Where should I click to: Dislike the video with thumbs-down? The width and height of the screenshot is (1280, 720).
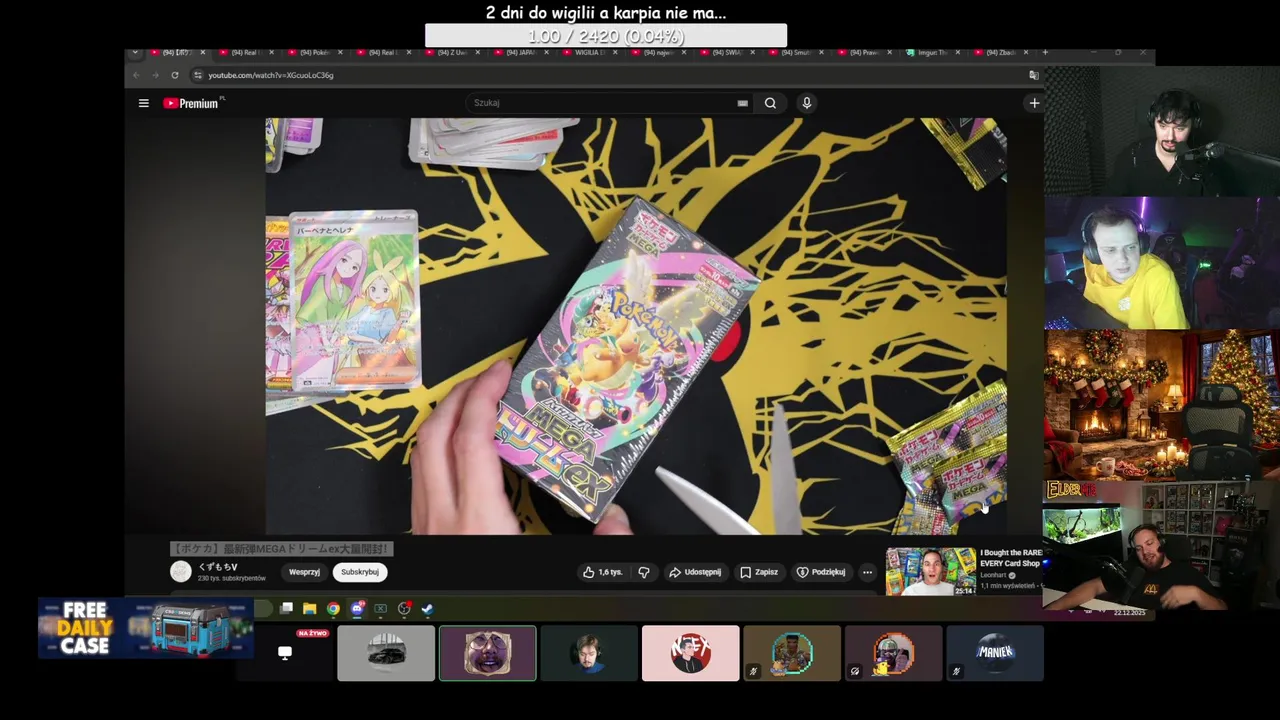(x=644, y=572)
